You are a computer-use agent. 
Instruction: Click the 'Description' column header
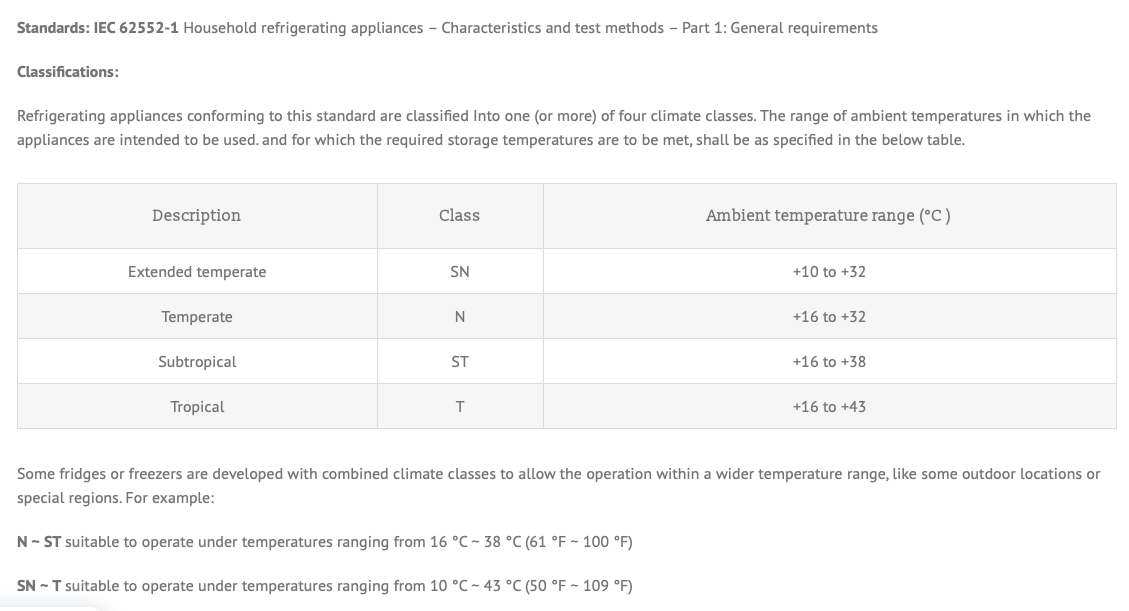coord(197,216)
